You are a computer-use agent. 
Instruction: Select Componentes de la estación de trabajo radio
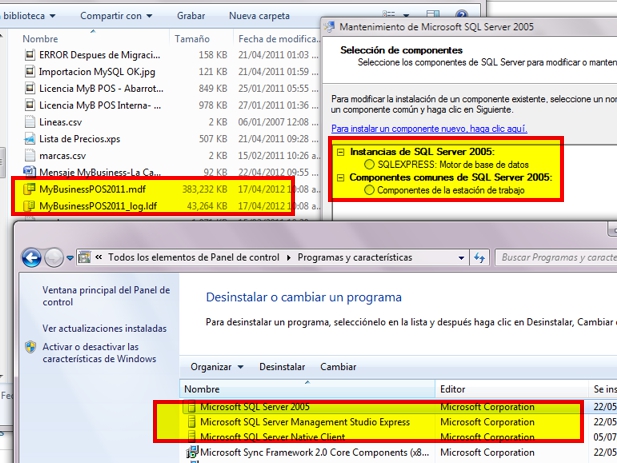tap(369, 190)
